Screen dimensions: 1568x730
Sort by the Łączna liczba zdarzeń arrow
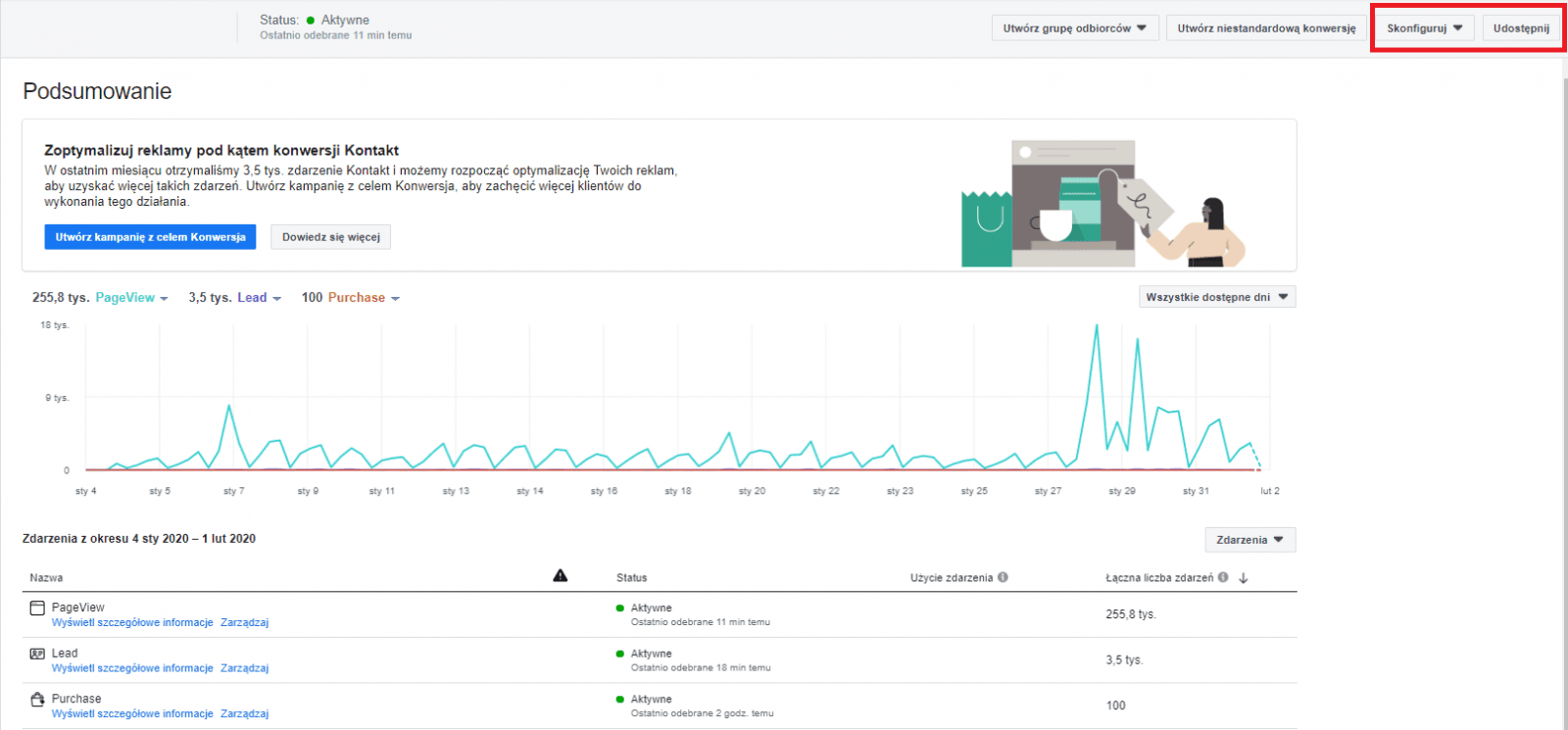[x=1244, y=578]
